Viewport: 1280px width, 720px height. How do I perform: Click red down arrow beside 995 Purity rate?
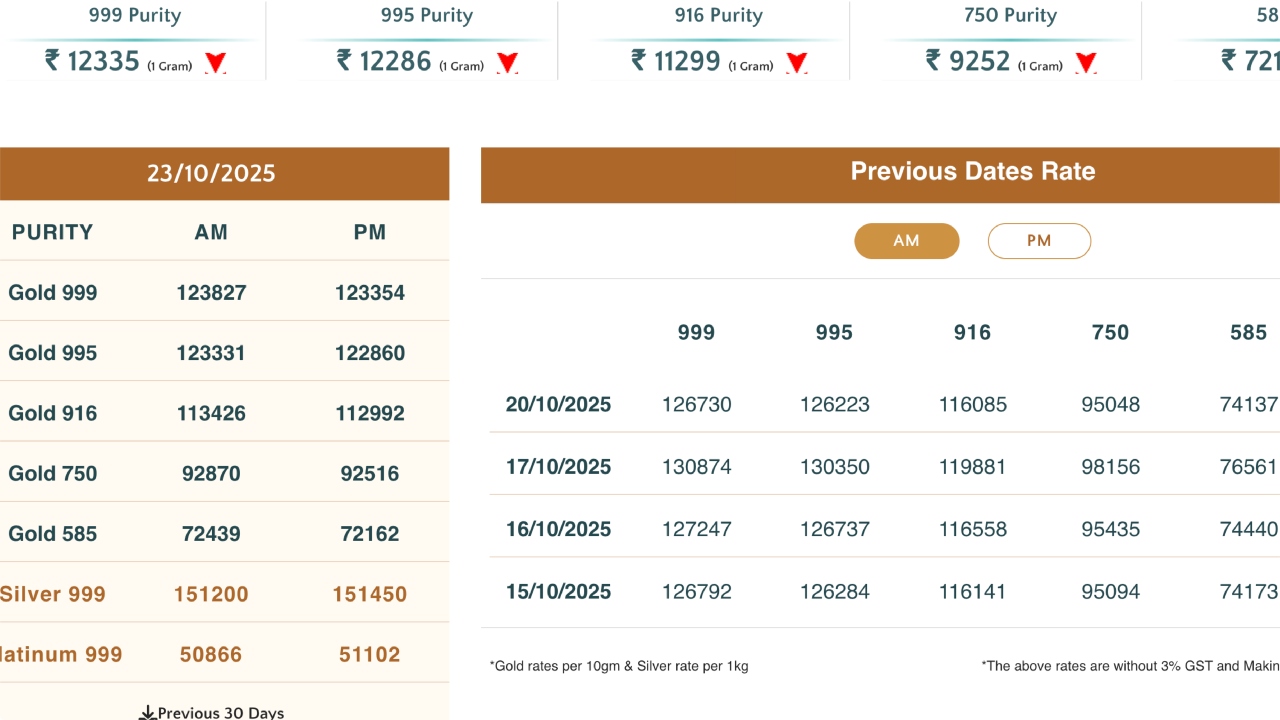click(x=507, y=64)
